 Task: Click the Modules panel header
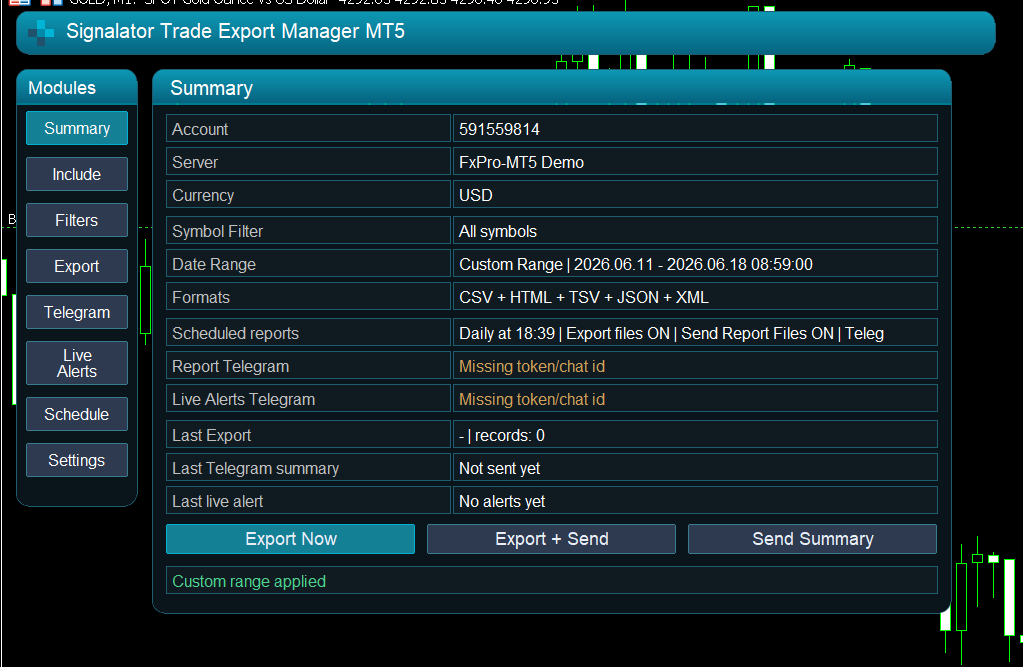[77, 87]
